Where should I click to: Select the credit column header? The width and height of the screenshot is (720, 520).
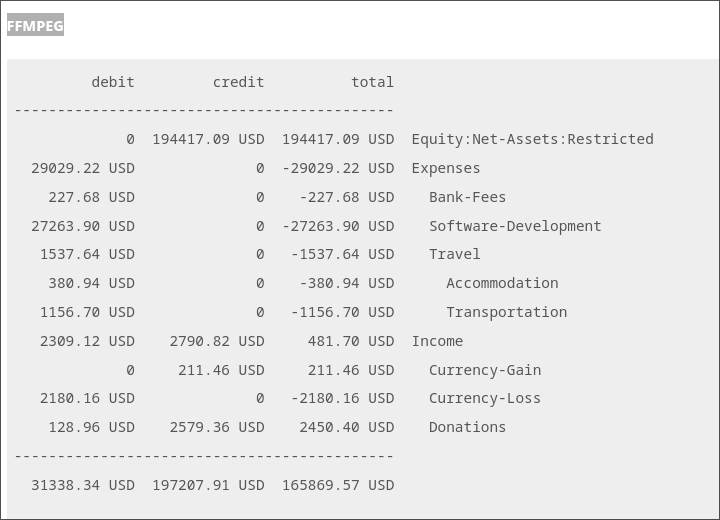click(238, 82)
